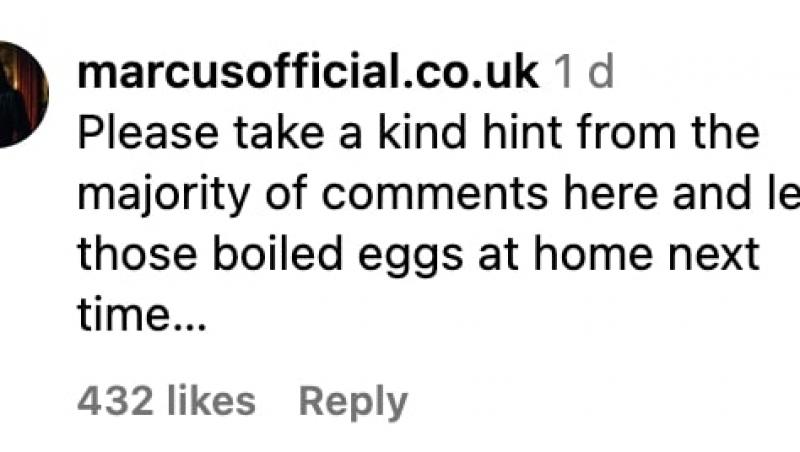Screen dimensions: 800x452
Task: Click the word "time..." ending the comment
Action: 141,317
